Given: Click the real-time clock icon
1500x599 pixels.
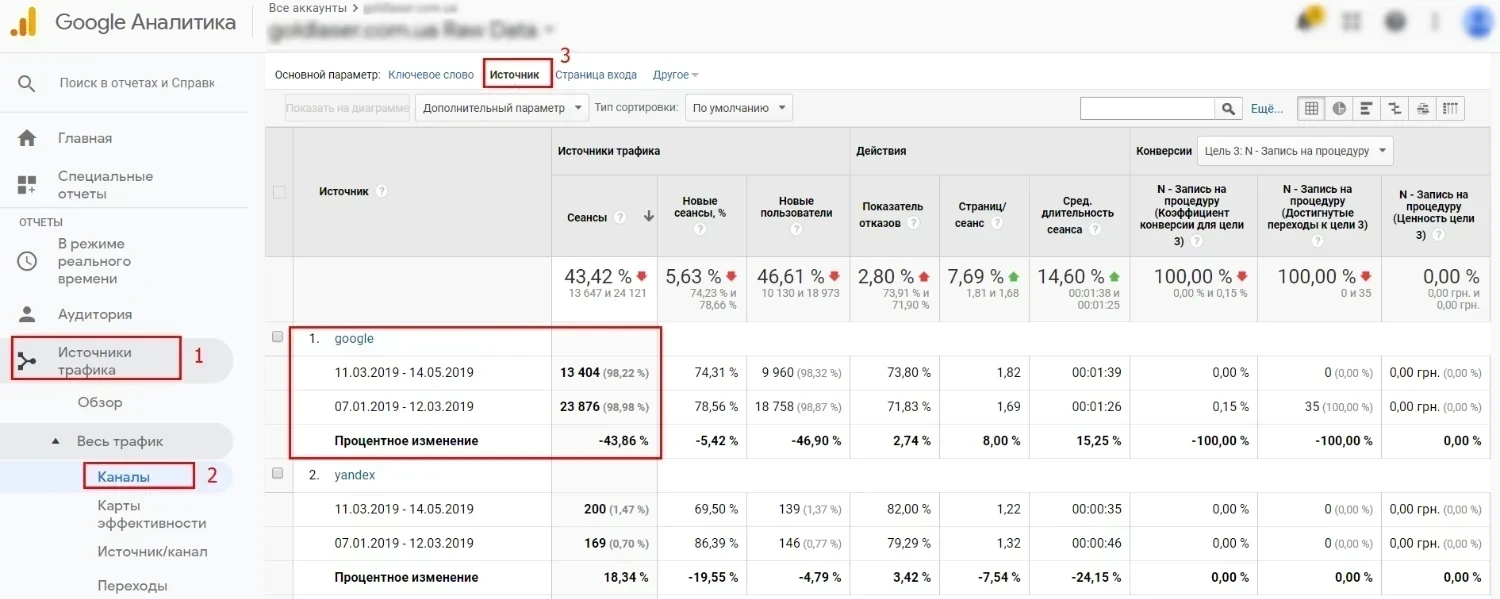Looking at the screenshot, I should pyautogui.click(x=27, y=261).
